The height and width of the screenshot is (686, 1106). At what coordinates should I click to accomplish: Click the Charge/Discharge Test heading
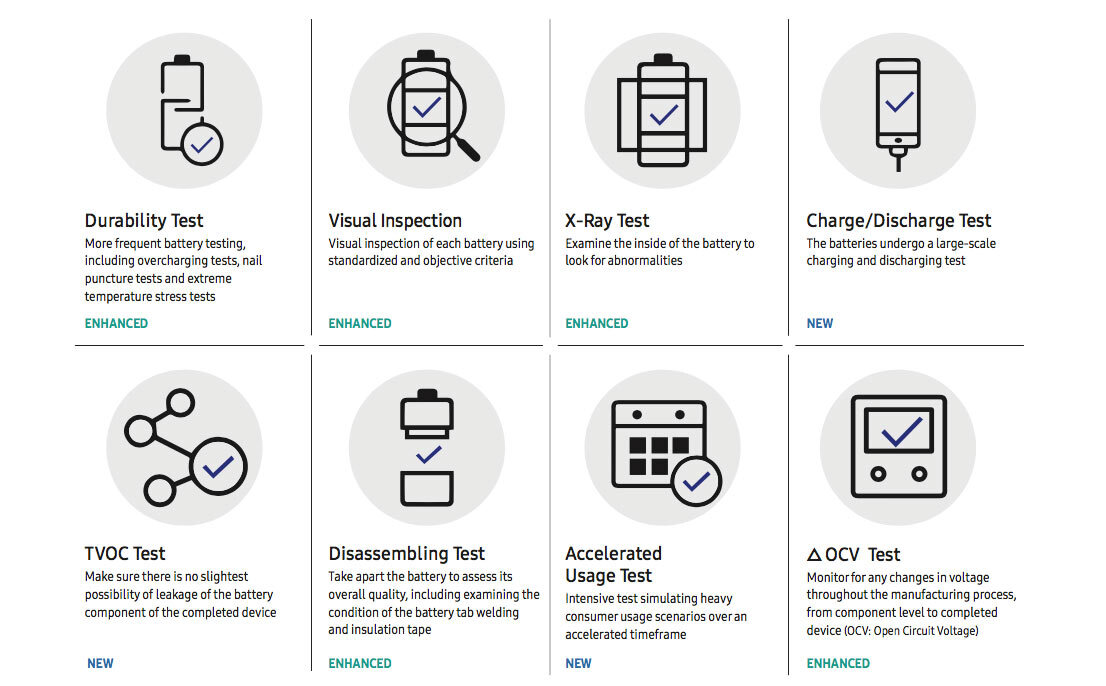(x=898, y=221)
